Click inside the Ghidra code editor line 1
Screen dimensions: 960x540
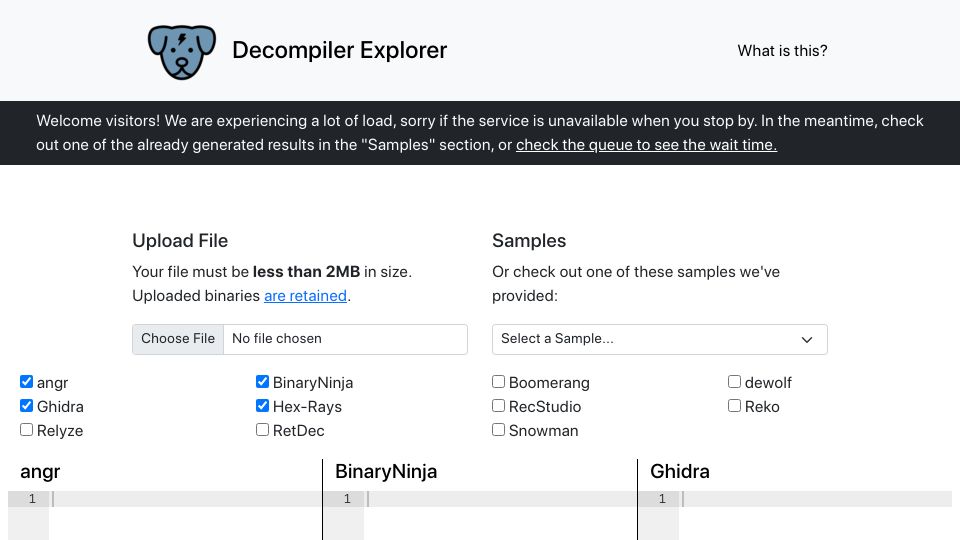[x=815, y=499]
